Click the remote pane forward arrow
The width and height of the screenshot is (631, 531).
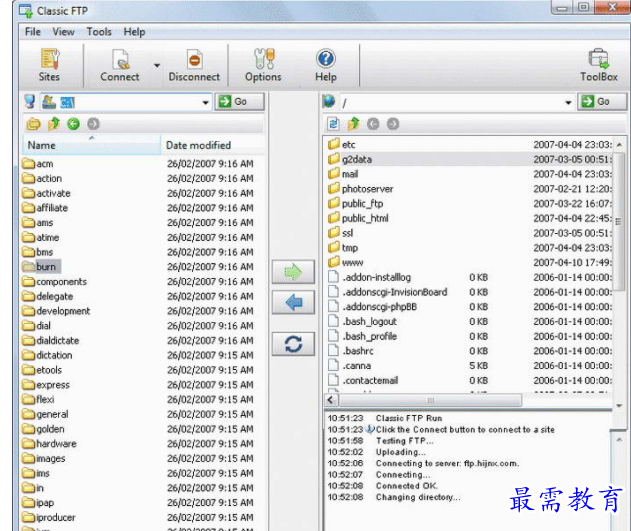pyautogui.click(x=393, y=124)
